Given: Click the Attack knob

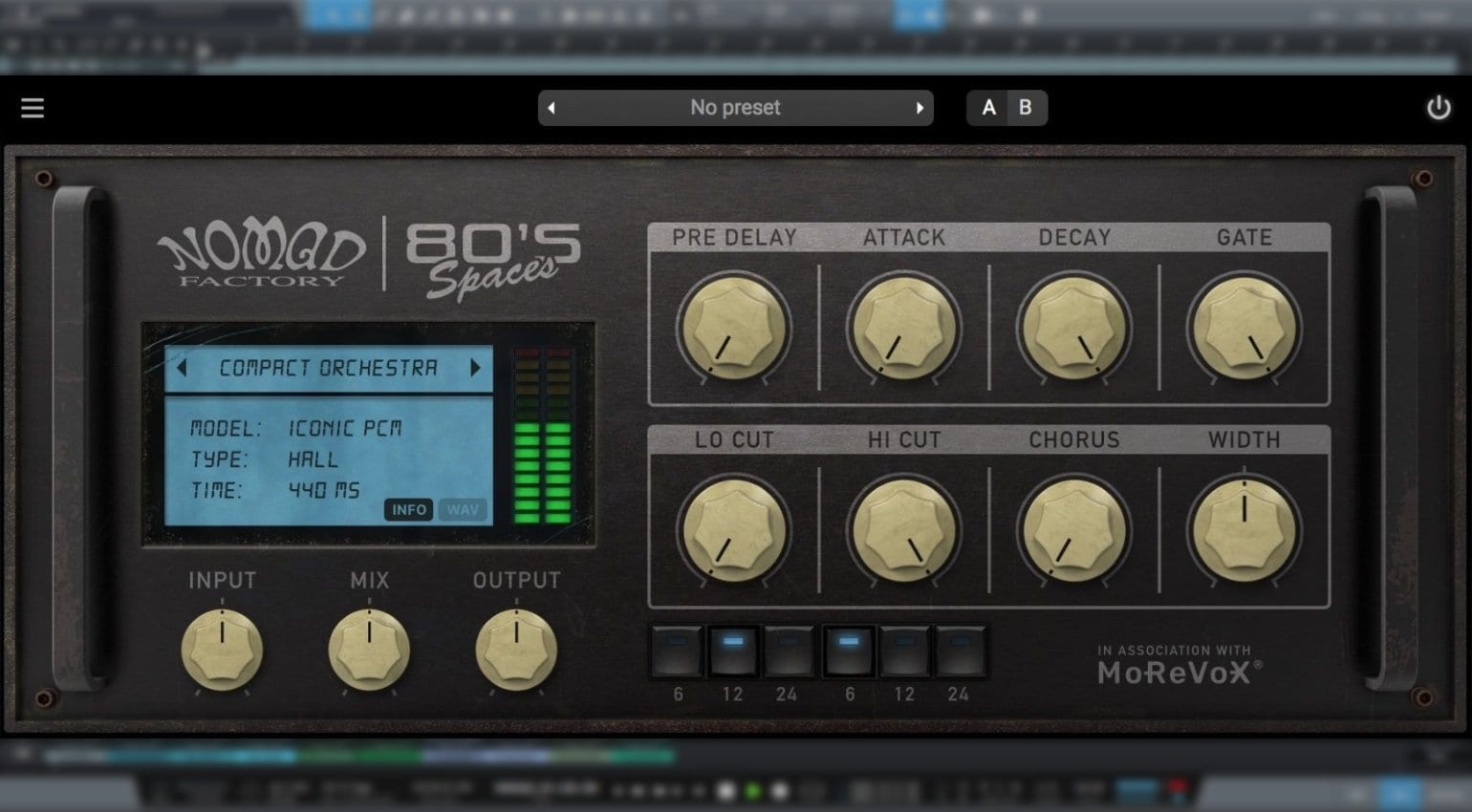Looking at the screenshot, I should [903, 328].
